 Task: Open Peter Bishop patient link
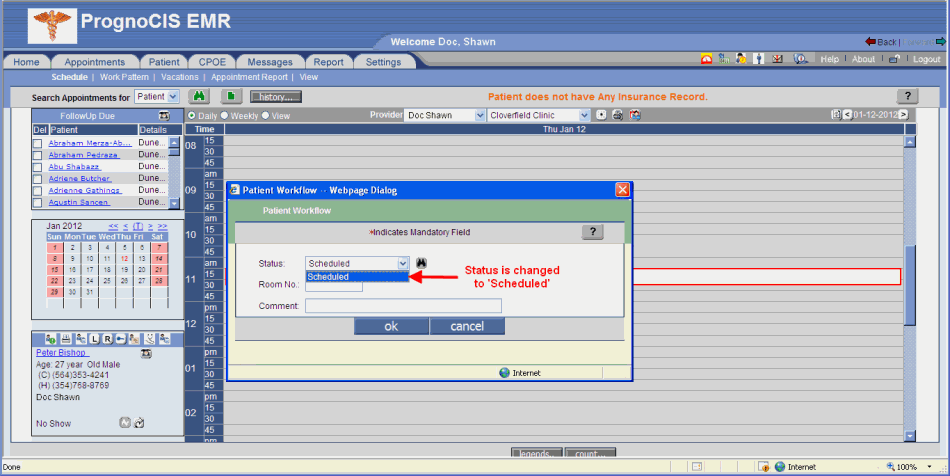pos(61,352)
